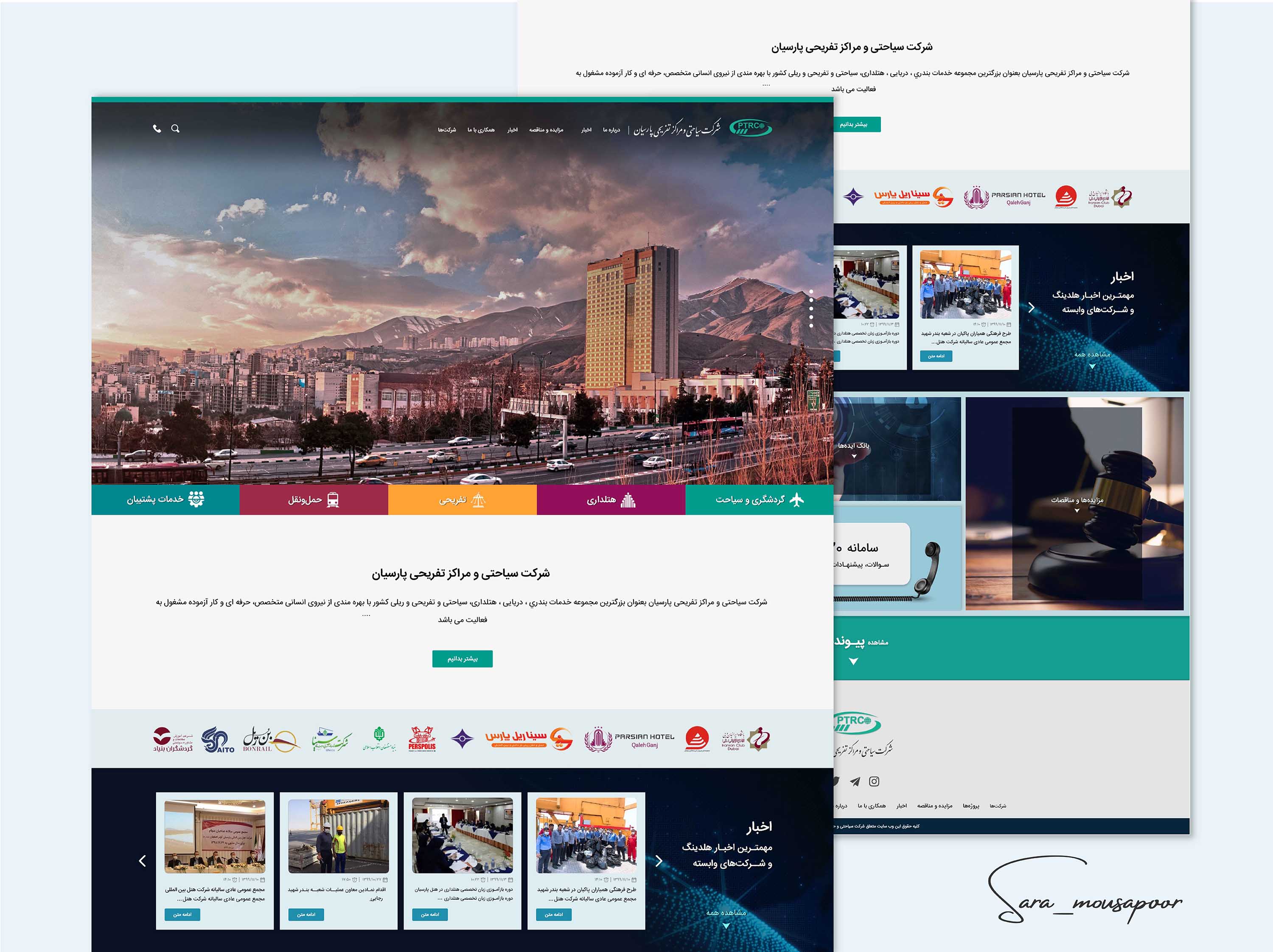Open the مزایده و مناقصه header menu item
The height and width of the screenshot is (952, 1273).
[546, 130]
